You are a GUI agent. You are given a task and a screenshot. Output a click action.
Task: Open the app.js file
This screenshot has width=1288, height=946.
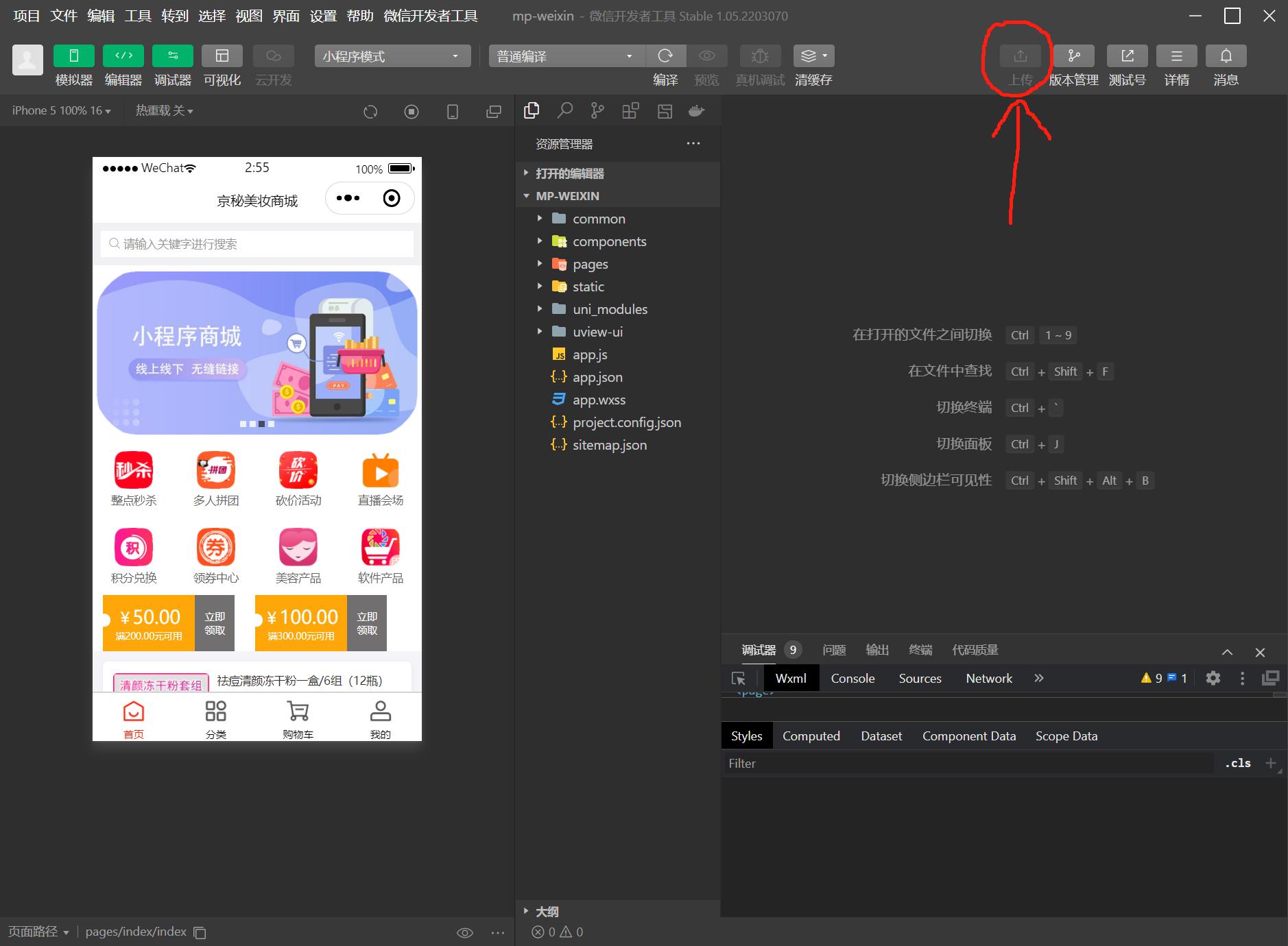coord(617,354)
